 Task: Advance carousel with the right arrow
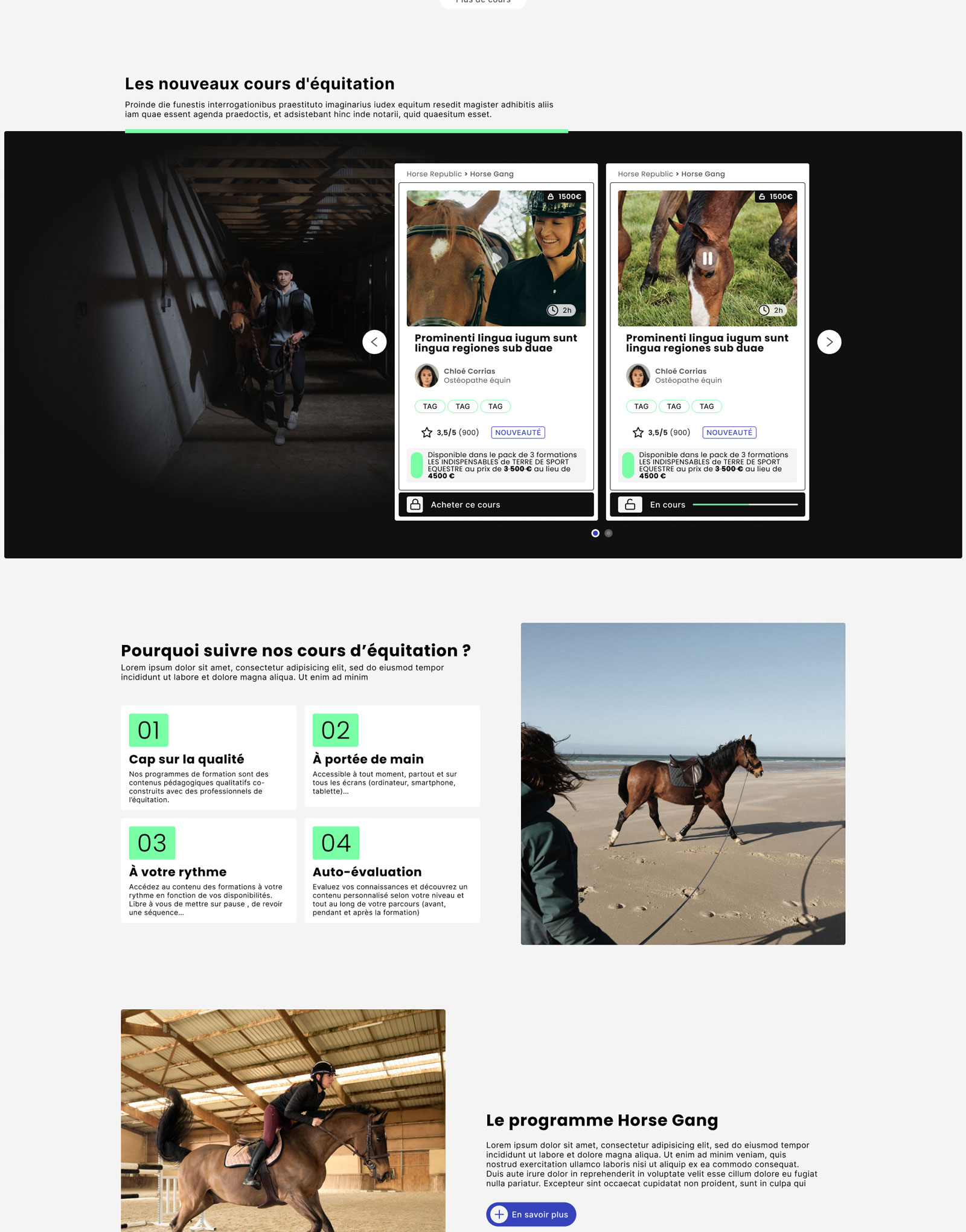click(829, 342)
